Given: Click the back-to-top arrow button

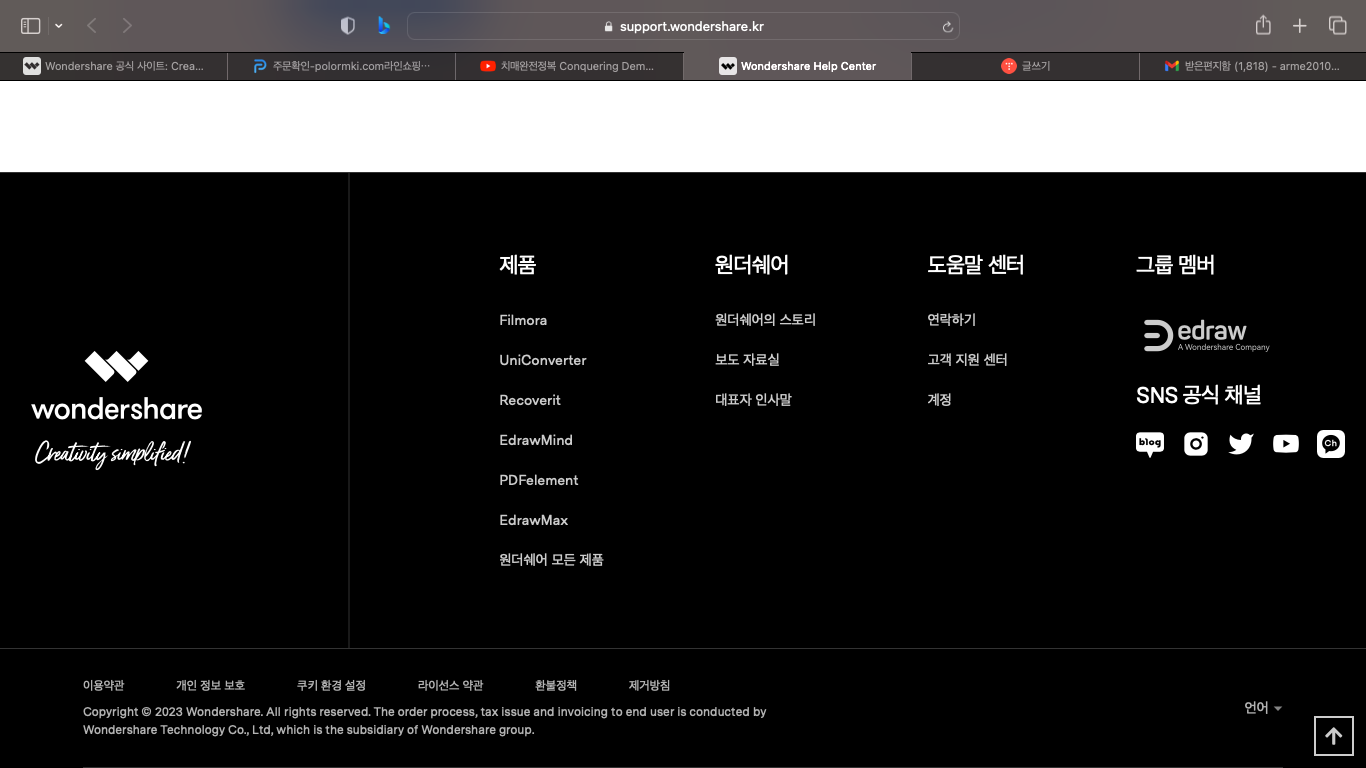Looking at the screenshot, I should click(x=1333, y=736).
